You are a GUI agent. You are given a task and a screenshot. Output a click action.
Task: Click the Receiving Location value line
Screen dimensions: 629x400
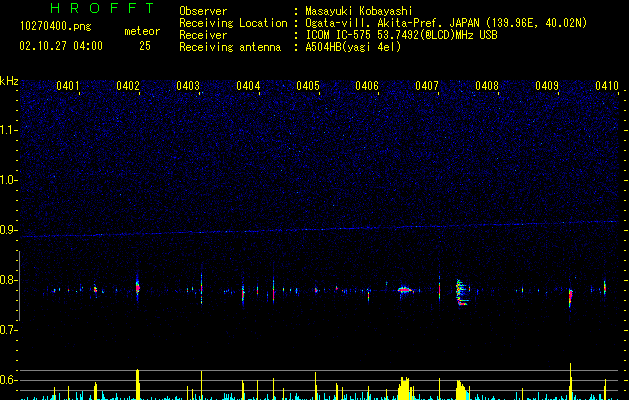(x=446, y=23)
